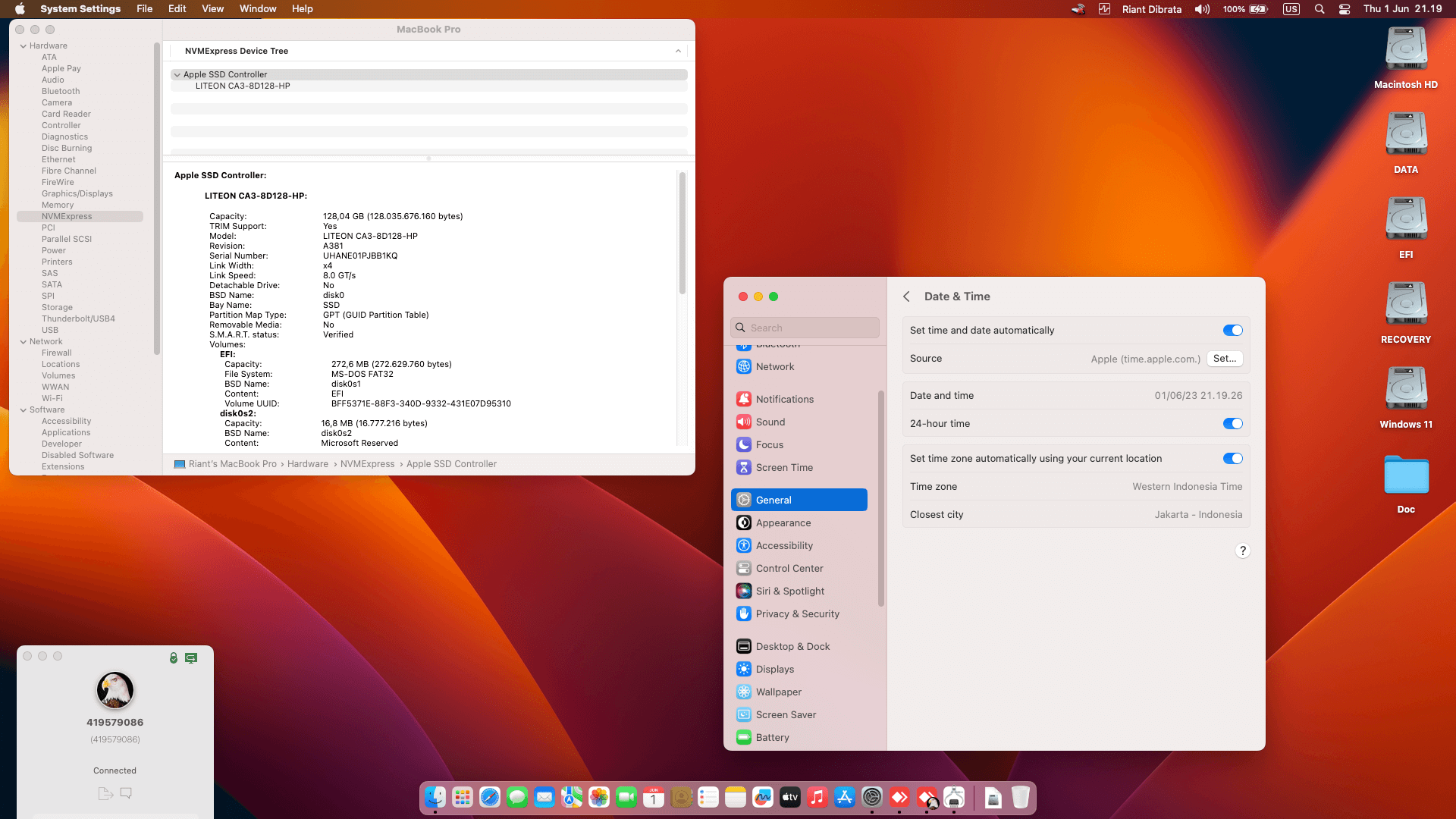Image resolution: width=1456 pixels, height=819 pixels.
Task: Turn off 24-hour time
Action: click(1232, 423)
